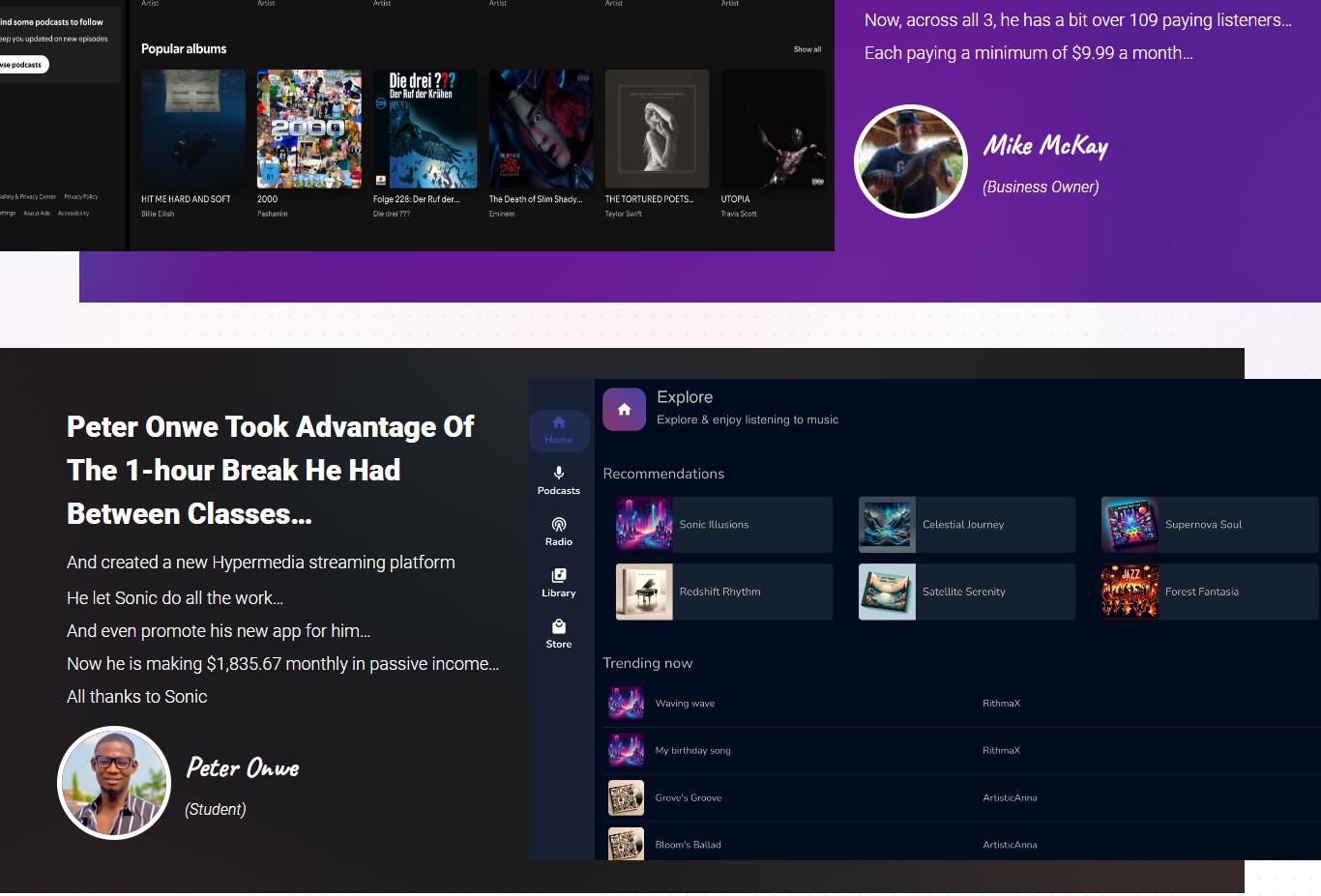Click the purple home icon beside Explore
1321x896 pixels.
click(624, 409)
